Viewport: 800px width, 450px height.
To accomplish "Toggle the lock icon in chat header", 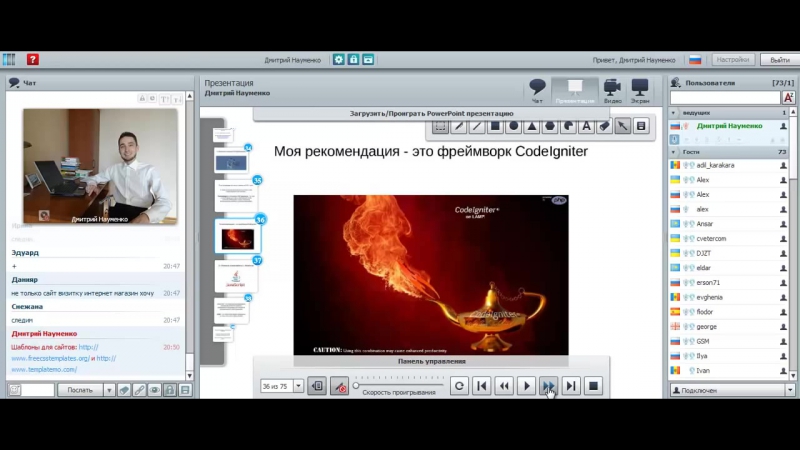I will point(142,98).
